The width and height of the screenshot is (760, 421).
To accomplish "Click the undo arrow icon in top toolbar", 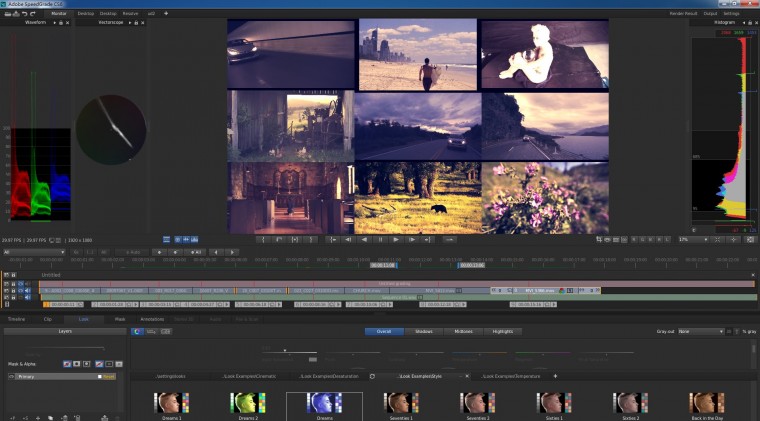I will point(25,13).
